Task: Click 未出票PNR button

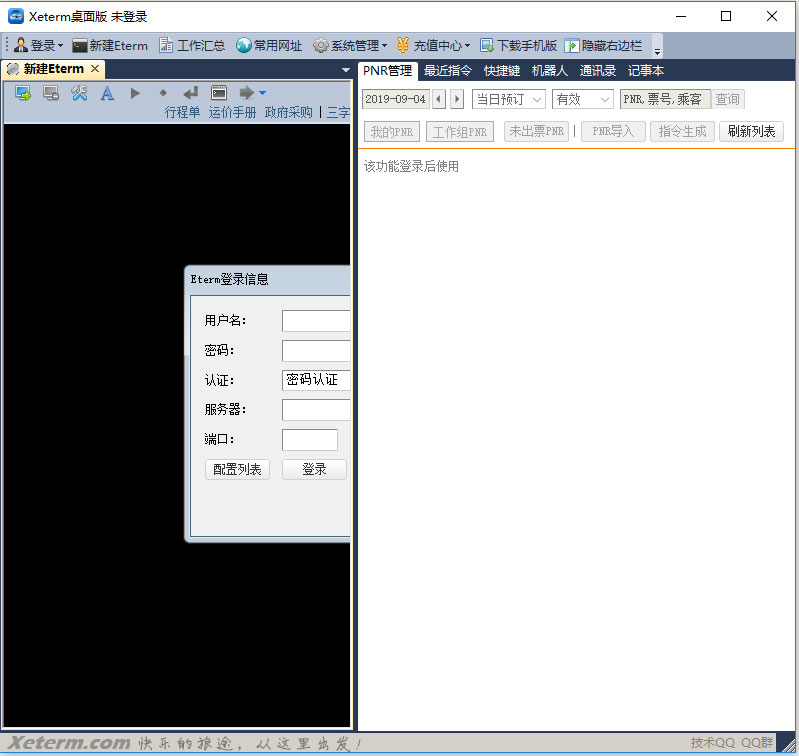Action: point(536,131)
